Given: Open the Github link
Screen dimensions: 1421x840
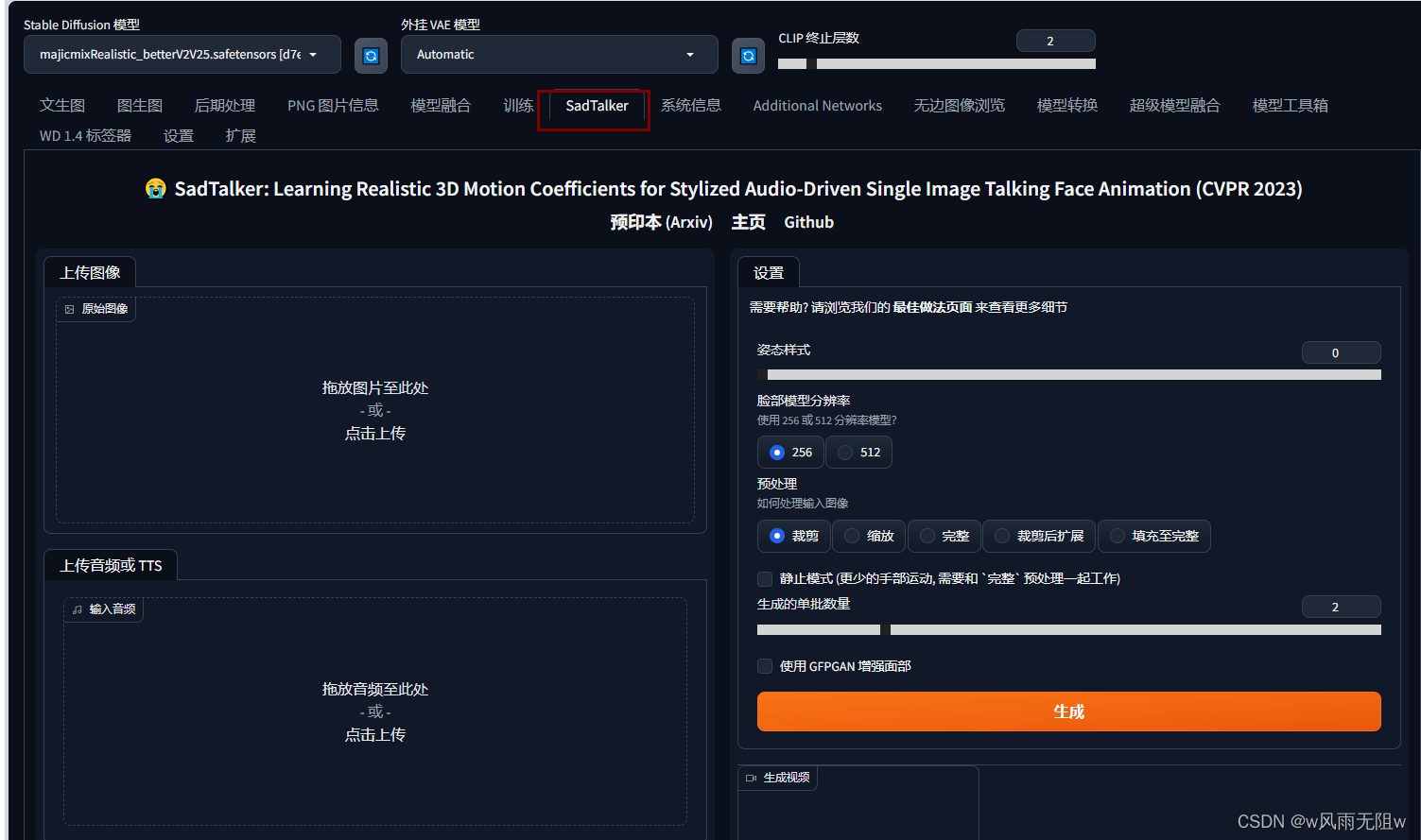Looking at the screenshot, I should (809, 222).
